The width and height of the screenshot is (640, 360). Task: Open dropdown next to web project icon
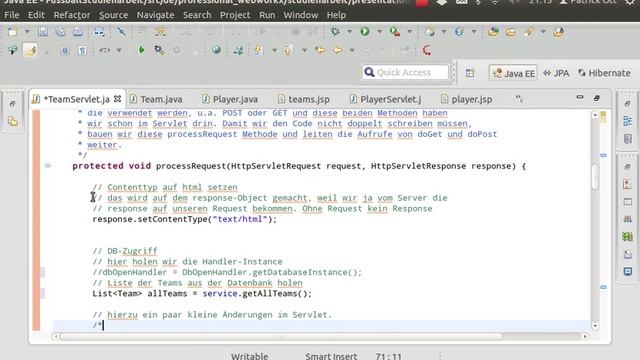[444, 32]
